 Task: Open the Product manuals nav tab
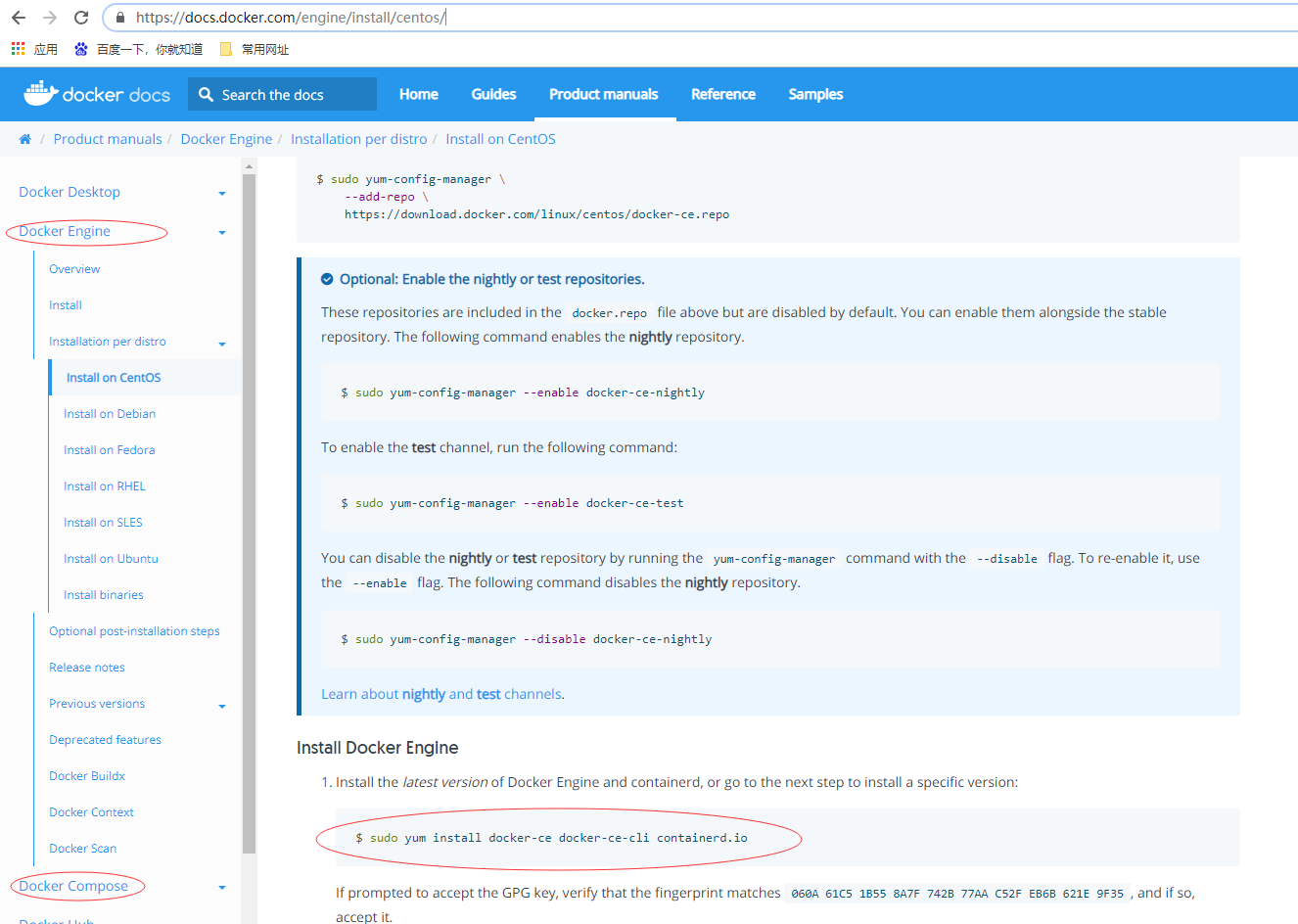point(603,94)
